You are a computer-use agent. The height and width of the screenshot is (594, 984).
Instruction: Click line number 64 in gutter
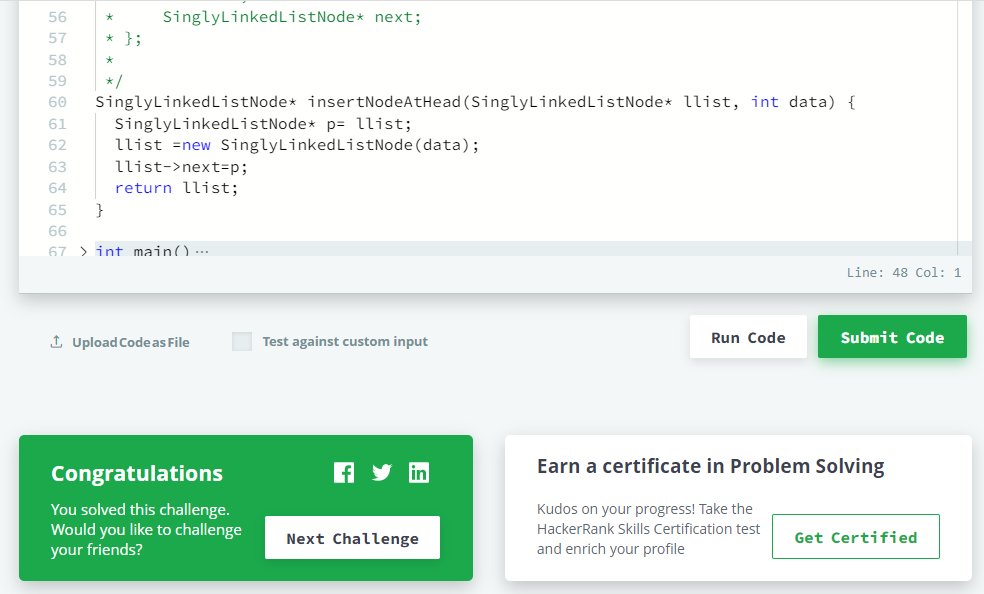pyautogui.click(x=57, y=188)
